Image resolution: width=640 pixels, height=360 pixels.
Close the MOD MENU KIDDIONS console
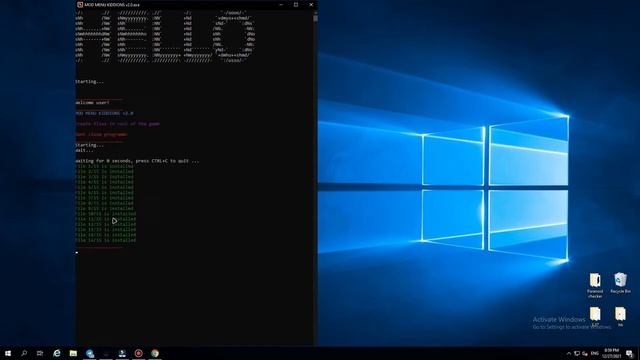(311, 4)
